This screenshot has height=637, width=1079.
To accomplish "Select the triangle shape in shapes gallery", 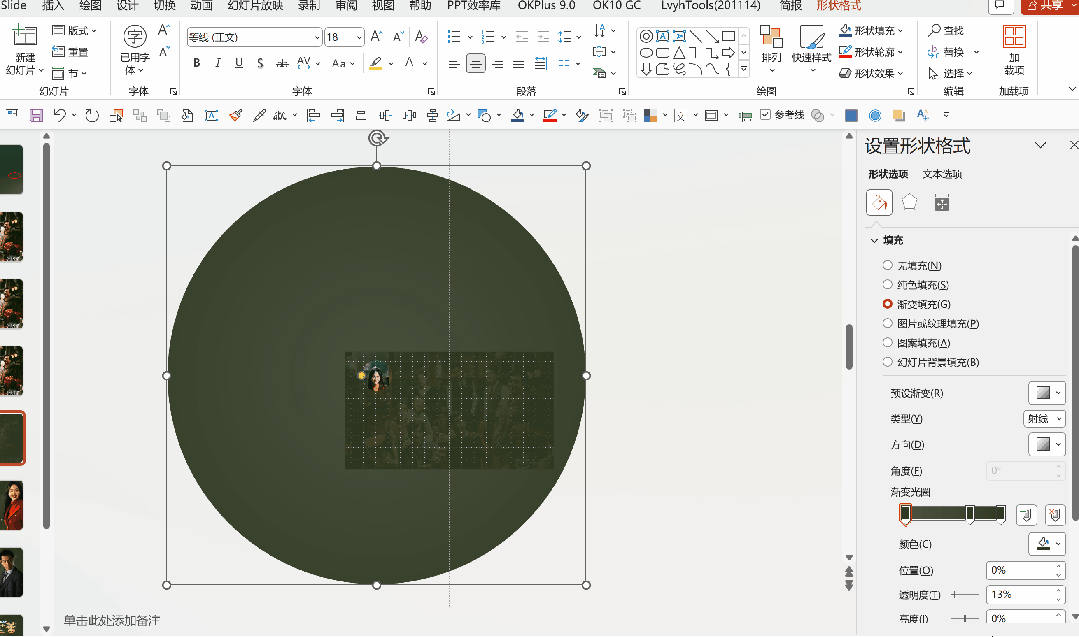I will pos(679,52).
